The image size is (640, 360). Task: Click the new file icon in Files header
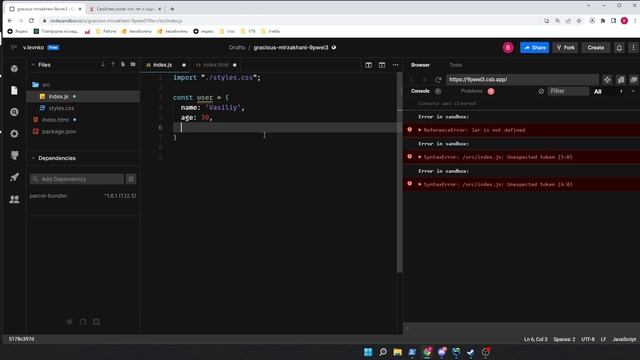tap(123, 64)
